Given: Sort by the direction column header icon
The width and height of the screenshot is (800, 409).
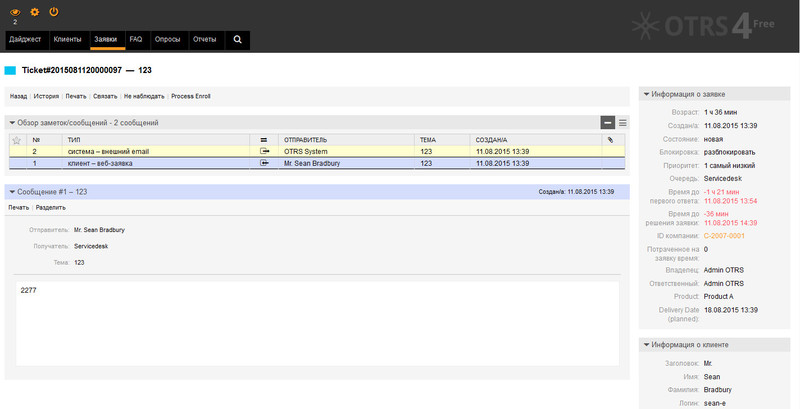Looking at the screenshot, I should (x=263, y=140).
